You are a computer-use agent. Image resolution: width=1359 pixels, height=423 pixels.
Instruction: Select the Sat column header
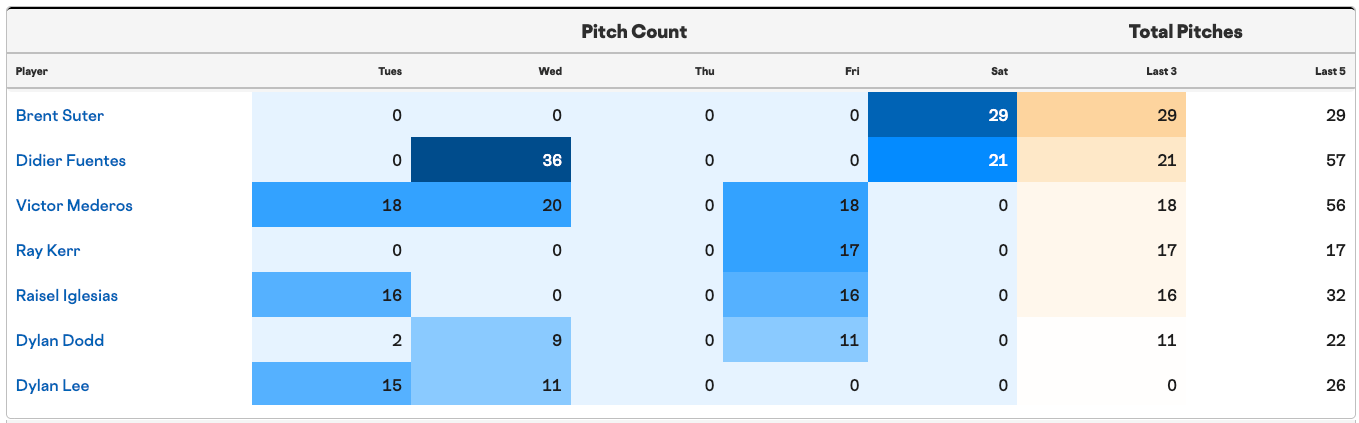tap(1000, 71)
